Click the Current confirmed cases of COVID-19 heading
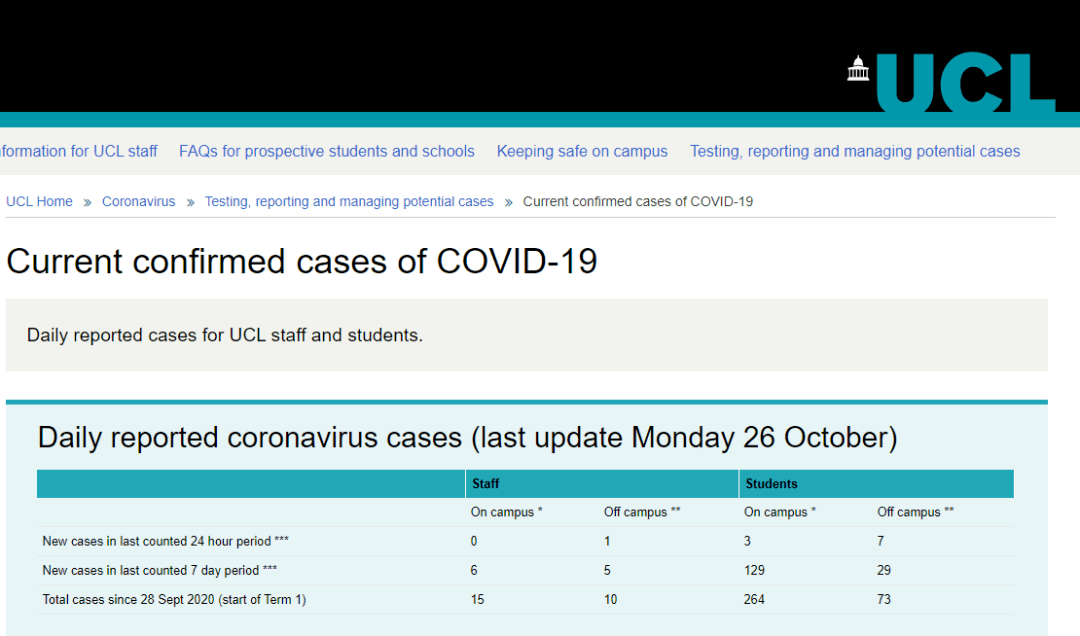This screenshot has height=636, width=1080. pos(302,262)
